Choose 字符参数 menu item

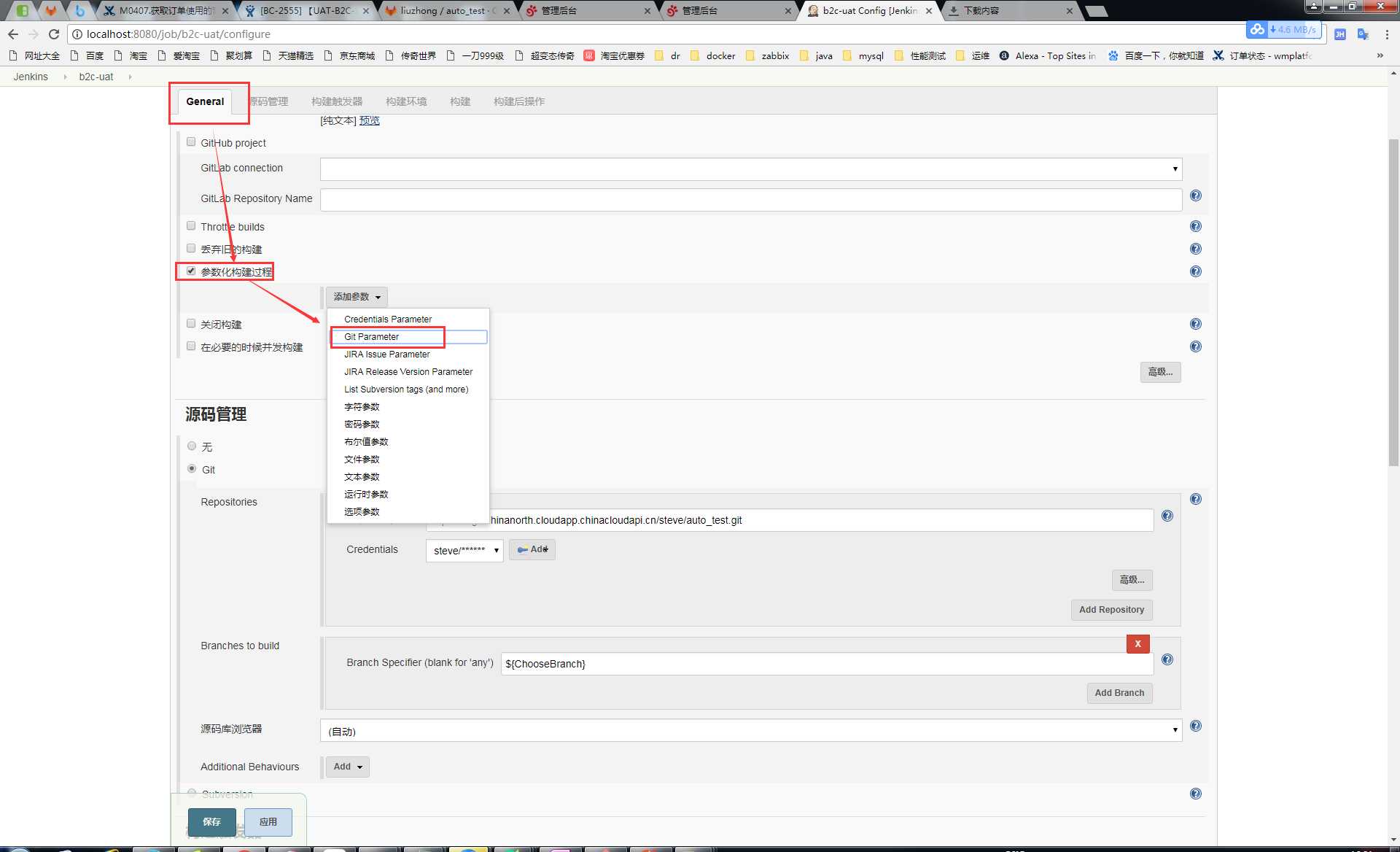point(408,407)
